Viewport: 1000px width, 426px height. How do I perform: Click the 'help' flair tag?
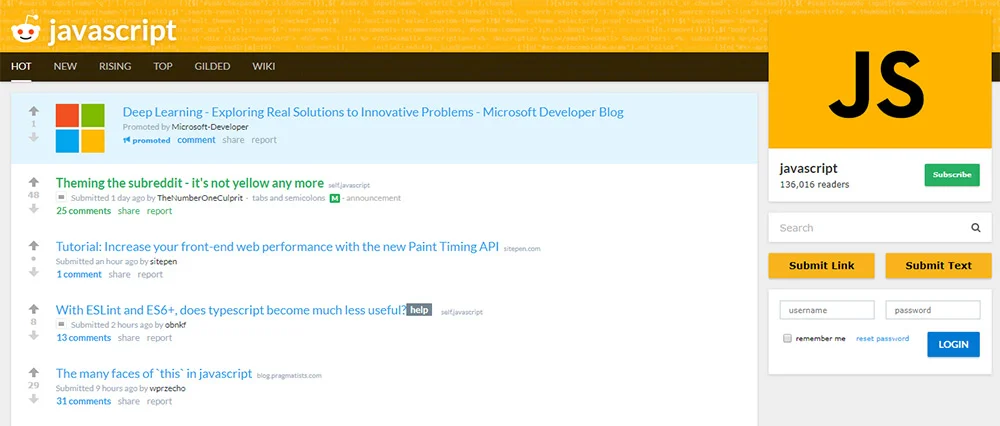pos(419,310)
